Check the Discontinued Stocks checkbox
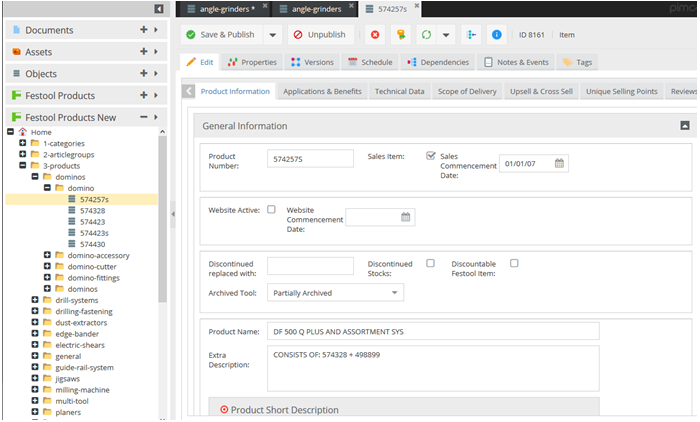 (x=430, y=263)
